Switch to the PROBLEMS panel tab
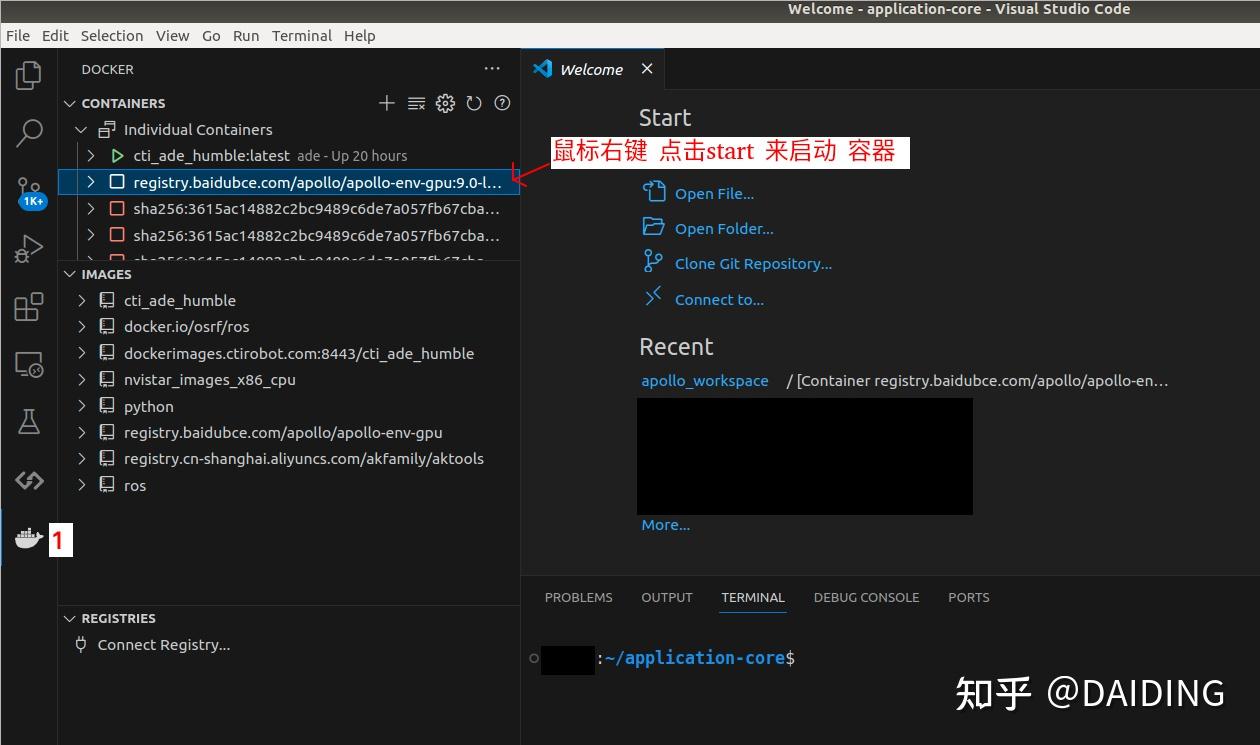The image size is (1260, 745). click(578, 597)
